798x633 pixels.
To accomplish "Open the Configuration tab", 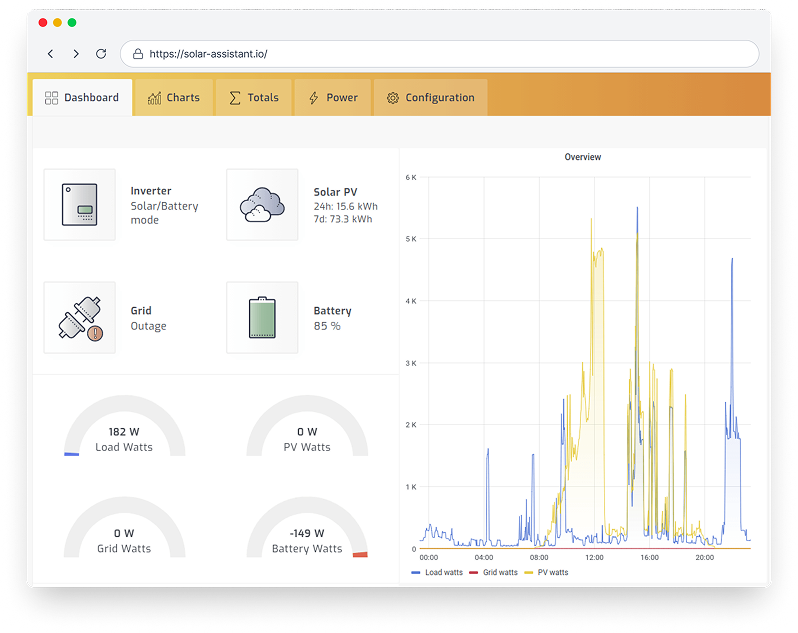I will click(x=431, y=98).
